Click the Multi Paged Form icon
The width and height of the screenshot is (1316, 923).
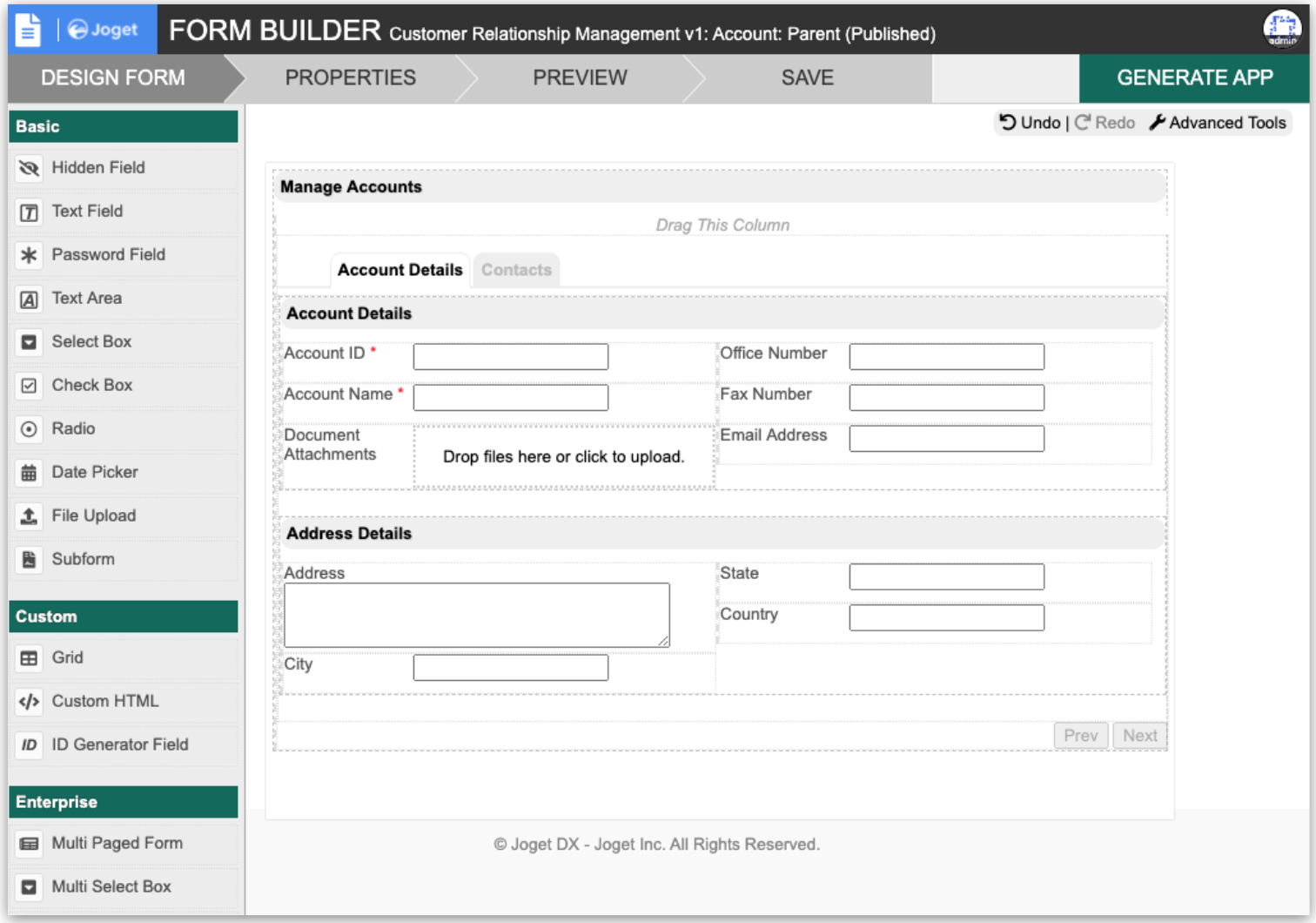coord(29,844)
